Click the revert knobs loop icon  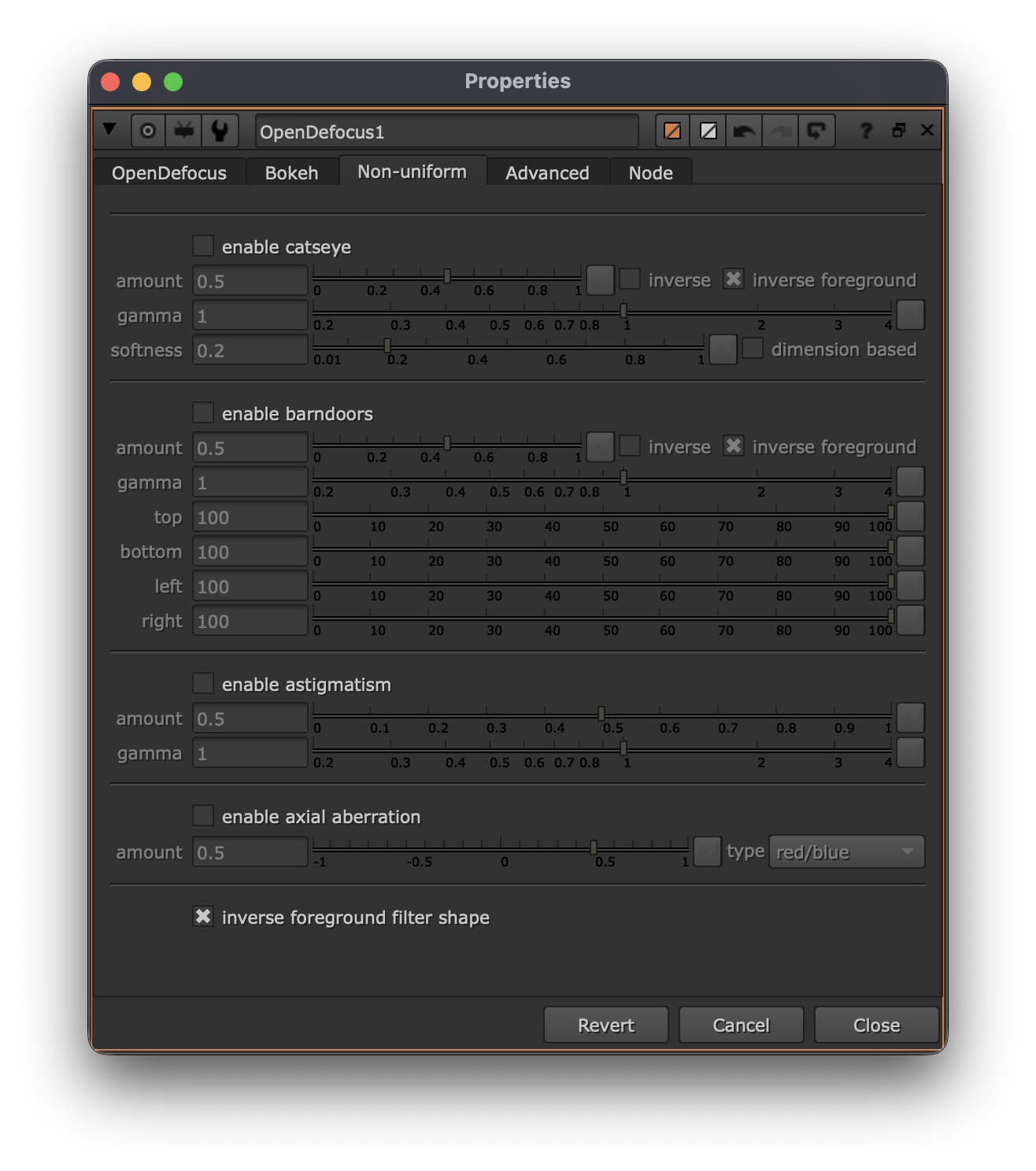pos(816,131)
